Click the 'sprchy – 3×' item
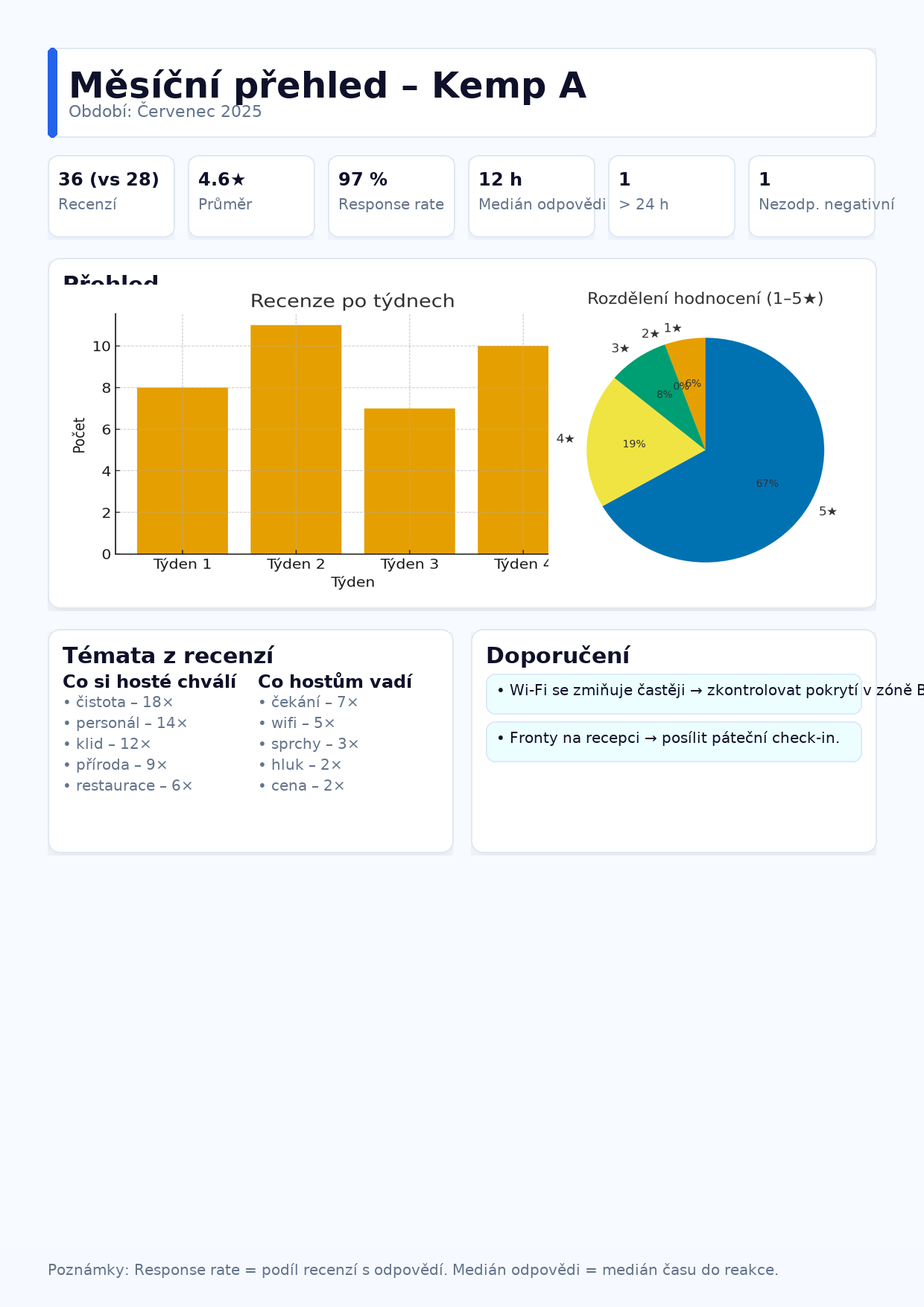The image size is (924, 1307). (308, 744)
